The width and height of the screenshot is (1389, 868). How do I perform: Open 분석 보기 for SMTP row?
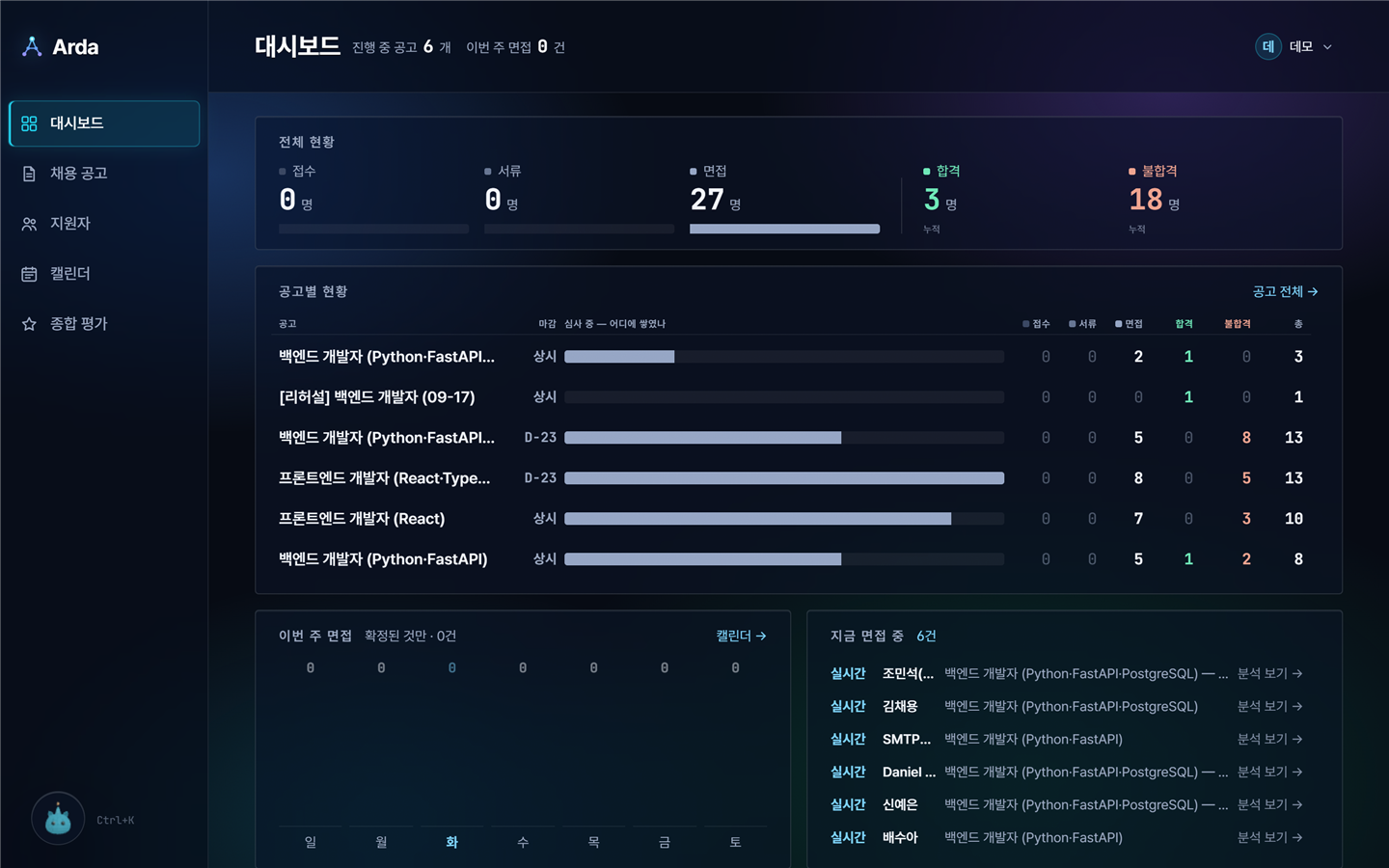(x=1269, y=739)
